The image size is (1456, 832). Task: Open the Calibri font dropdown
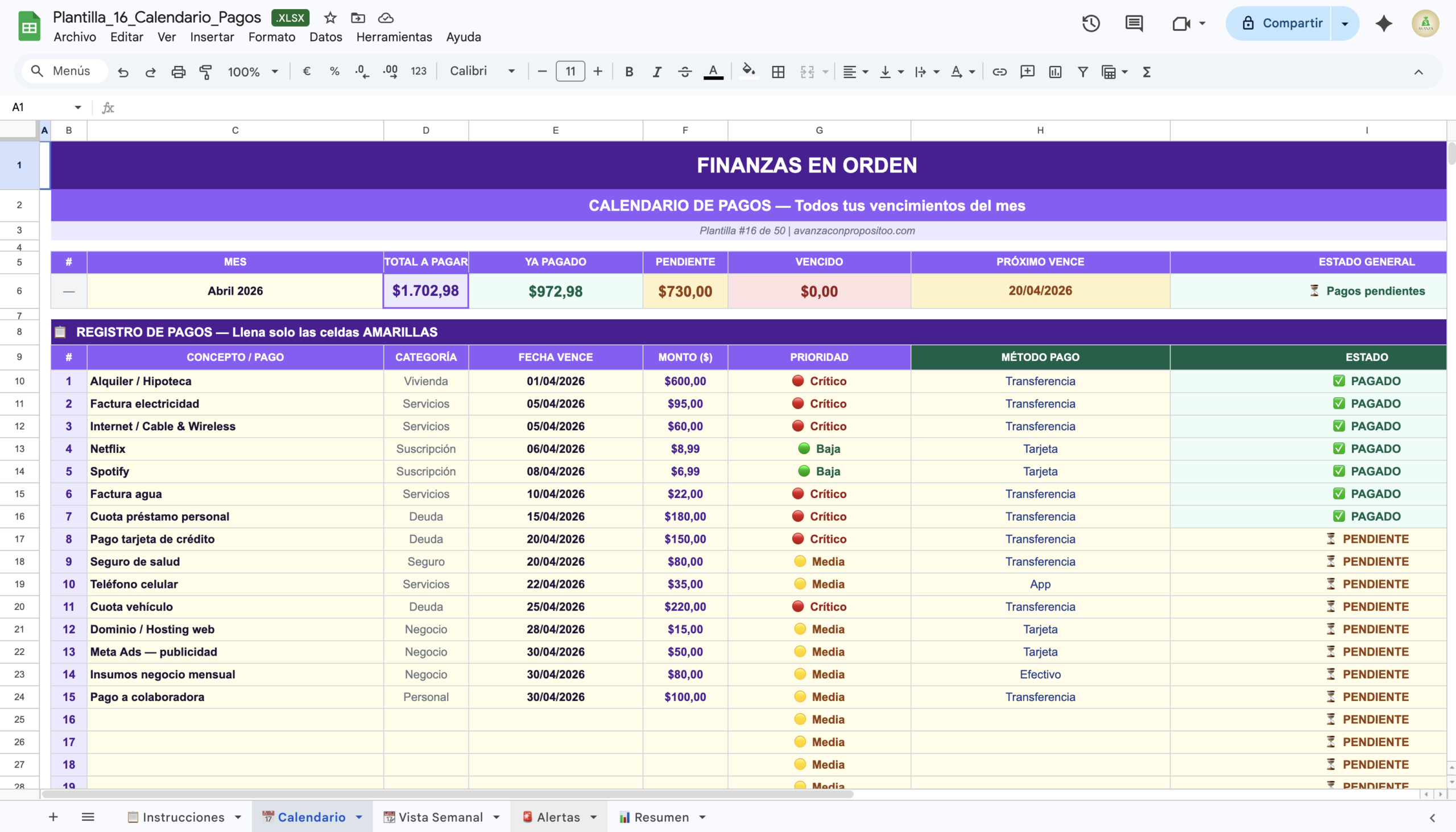pos(482,71)
